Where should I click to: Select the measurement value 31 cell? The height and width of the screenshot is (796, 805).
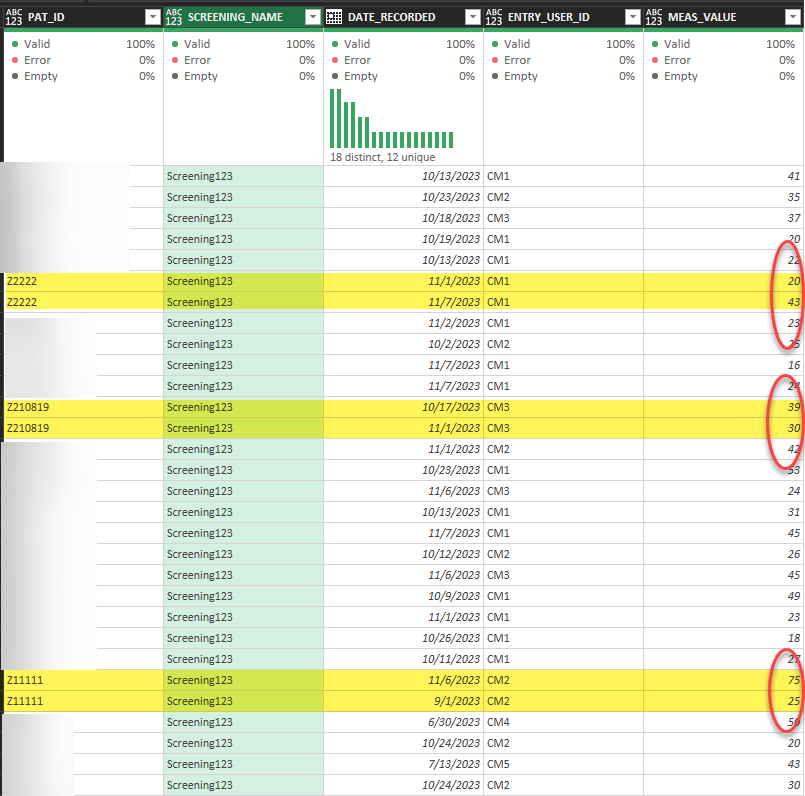point(724,512)
